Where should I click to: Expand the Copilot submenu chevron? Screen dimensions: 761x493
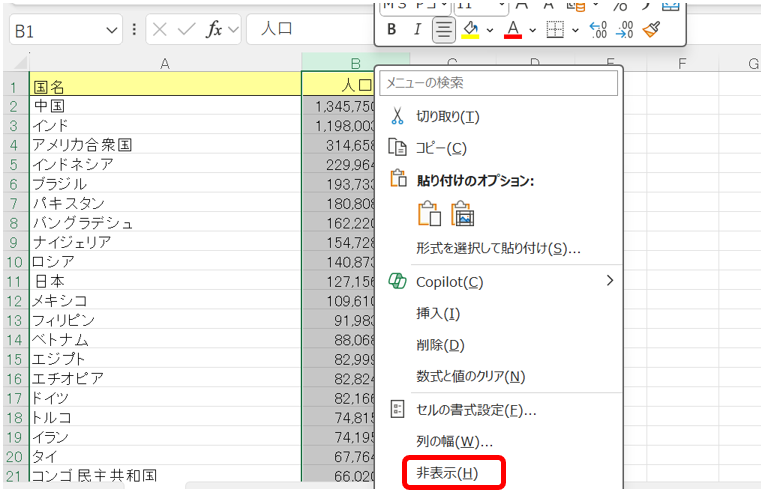coord(610,280)
